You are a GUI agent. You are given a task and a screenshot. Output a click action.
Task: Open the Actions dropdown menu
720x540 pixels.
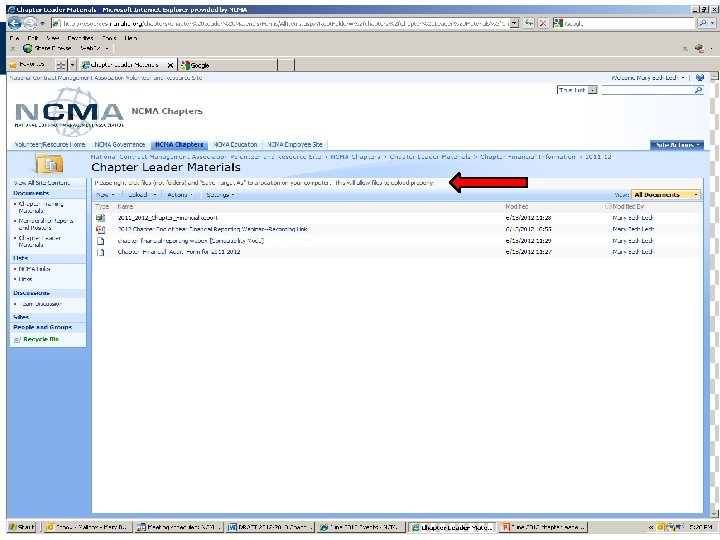pos(180,195)
